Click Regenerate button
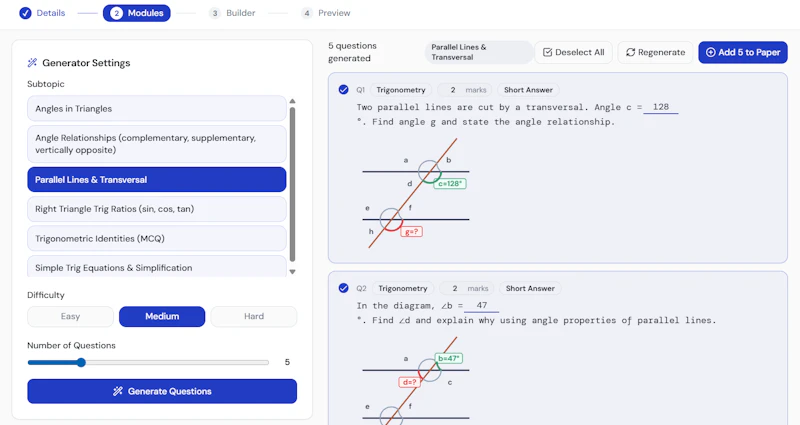 [x=656, y=53]
